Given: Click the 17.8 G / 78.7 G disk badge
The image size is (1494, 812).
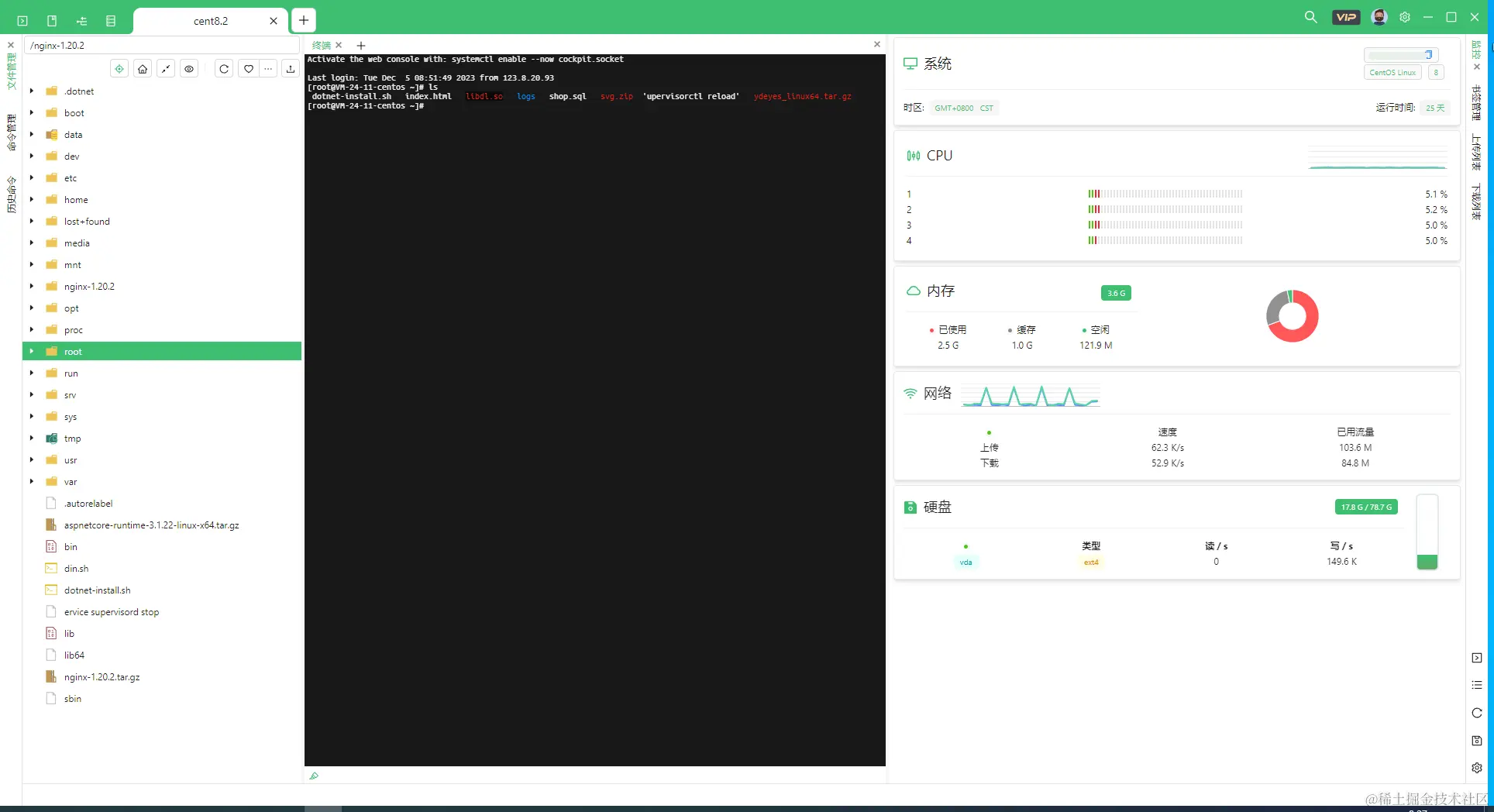Looking at the screenshot, I should pyautogui.click(x=1366, y=507).
